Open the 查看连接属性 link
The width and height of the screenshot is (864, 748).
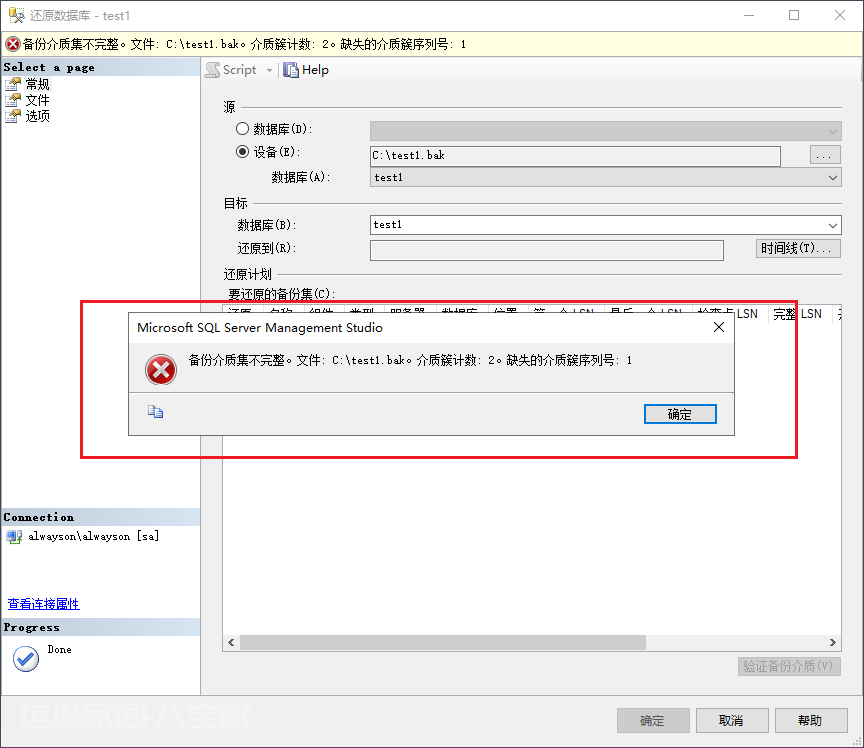pyautogui.click(x=43, y=604)
